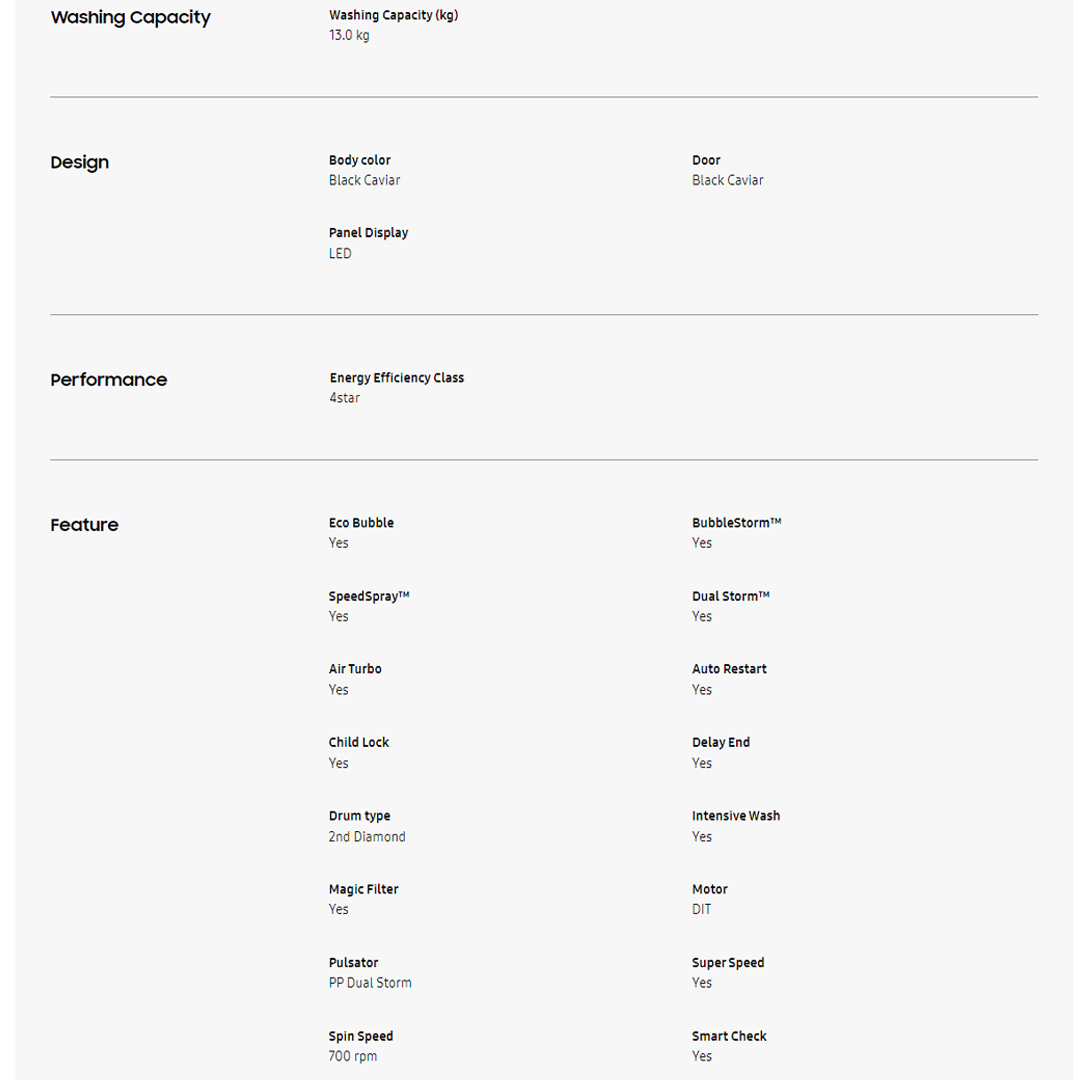Image resolution: width=1080 pixels, height=1080 pixels.
Task: Click the 4star efficiency value
Action: pyautogui.click(x=345, y=398)
